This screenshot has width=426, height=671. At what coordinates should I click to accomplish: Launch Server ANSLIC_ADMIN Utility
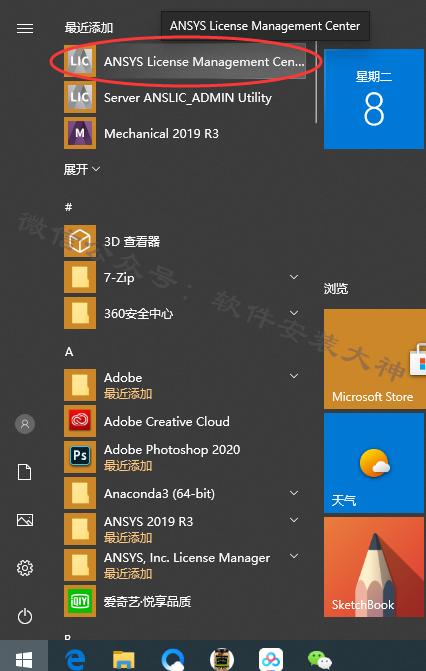click(x=185, y=97)
